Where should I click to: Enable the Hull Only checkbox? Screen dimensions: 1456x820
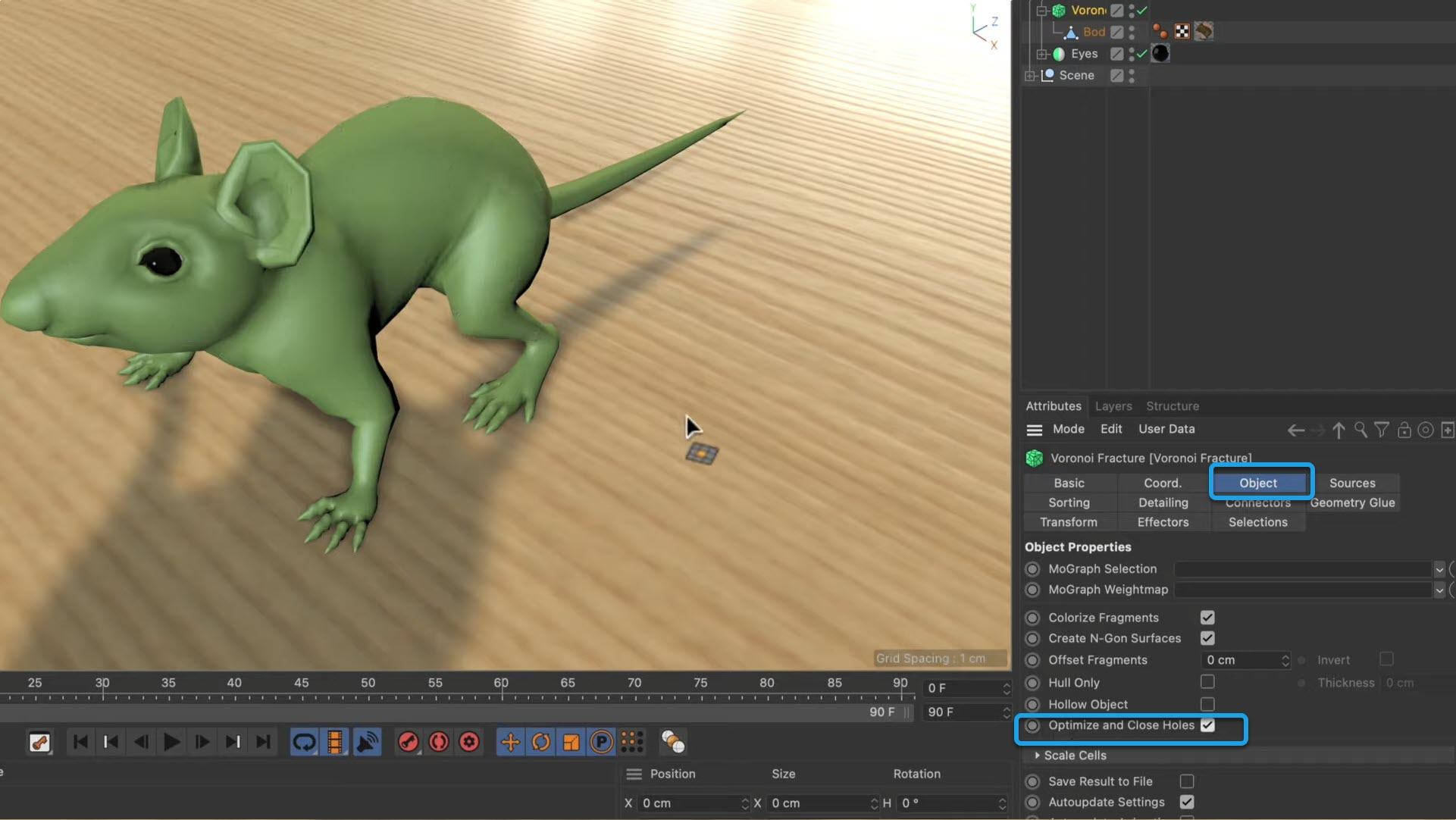1207,681
